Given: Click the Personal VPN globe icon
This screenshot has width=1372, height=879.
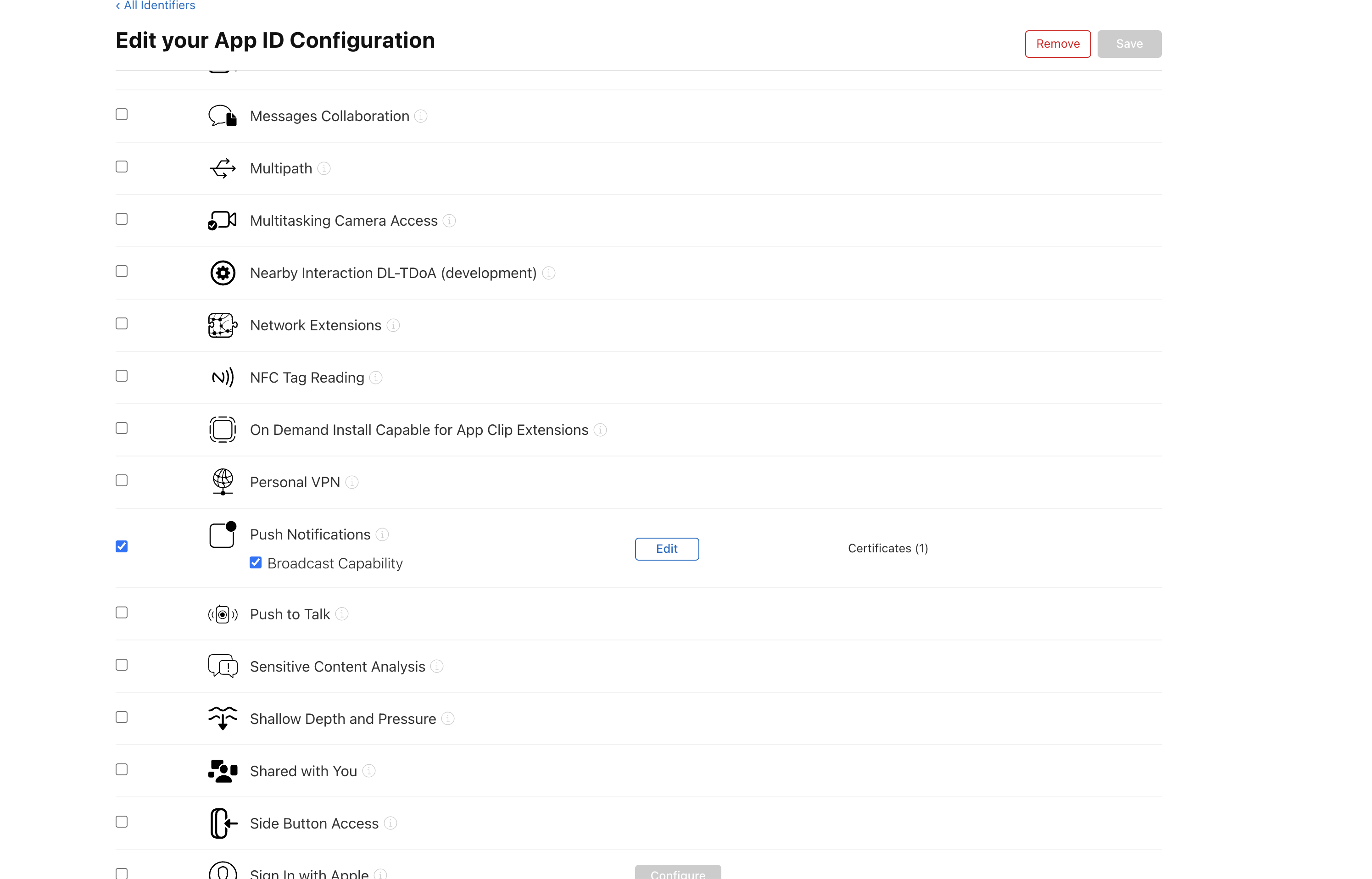Looking at the screenshot, I should [x=222, y=481].
